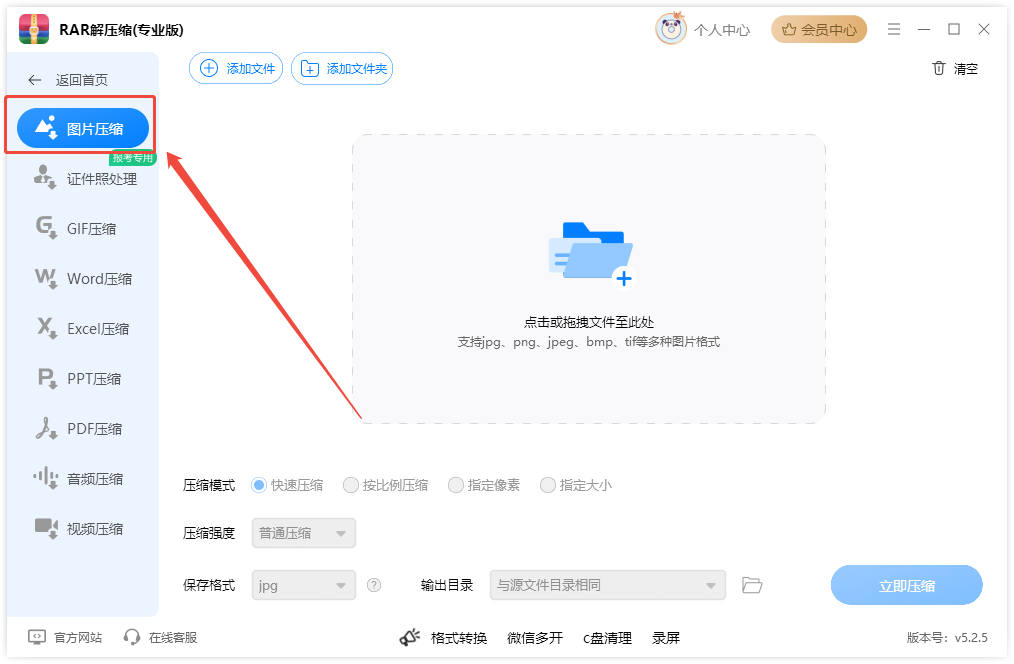1014x664 pixels.
Task: Click the 返回首页 text link
Action: [x=81, y=80]
